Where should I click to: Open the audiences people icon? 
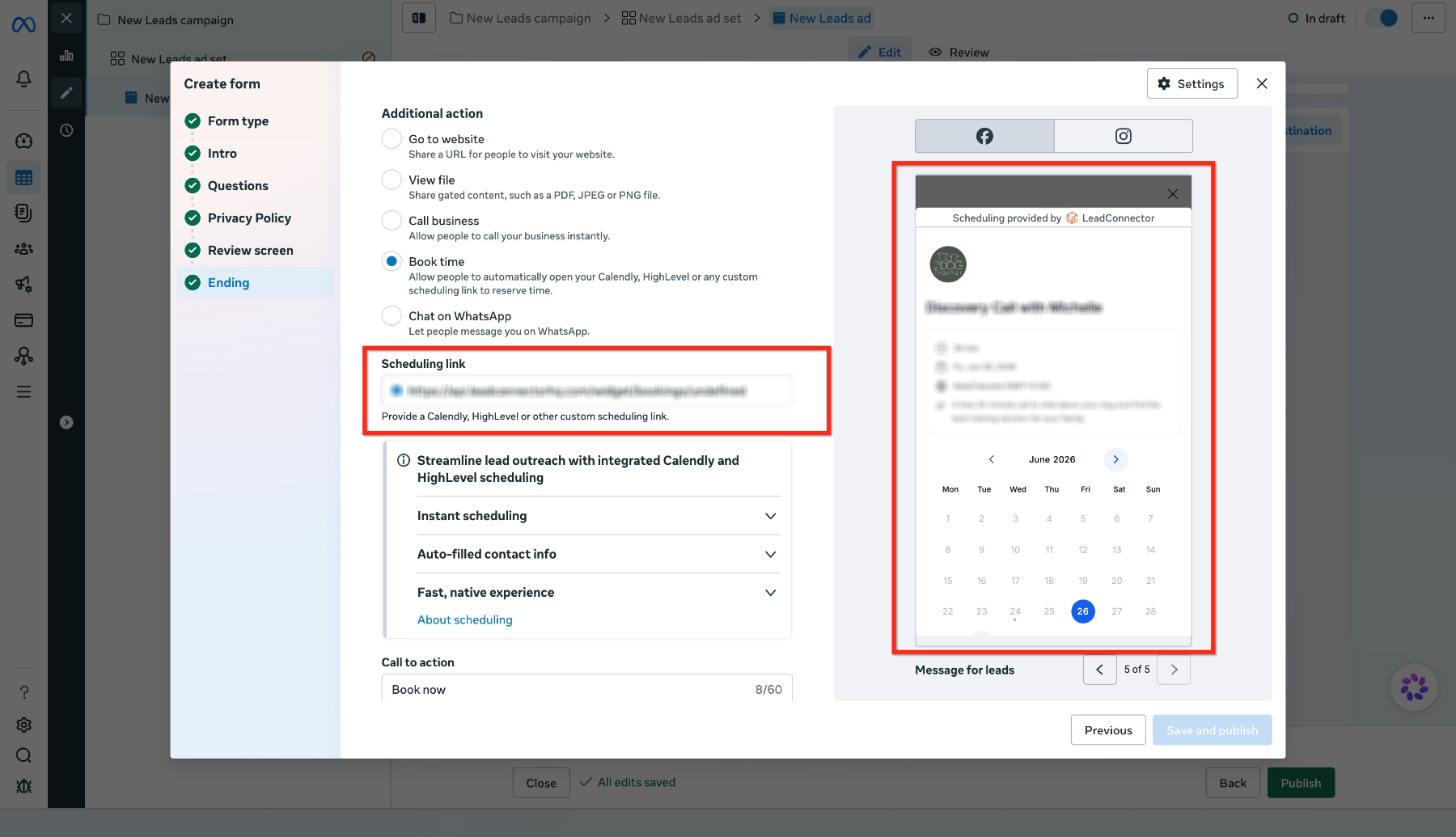point(23,249)
